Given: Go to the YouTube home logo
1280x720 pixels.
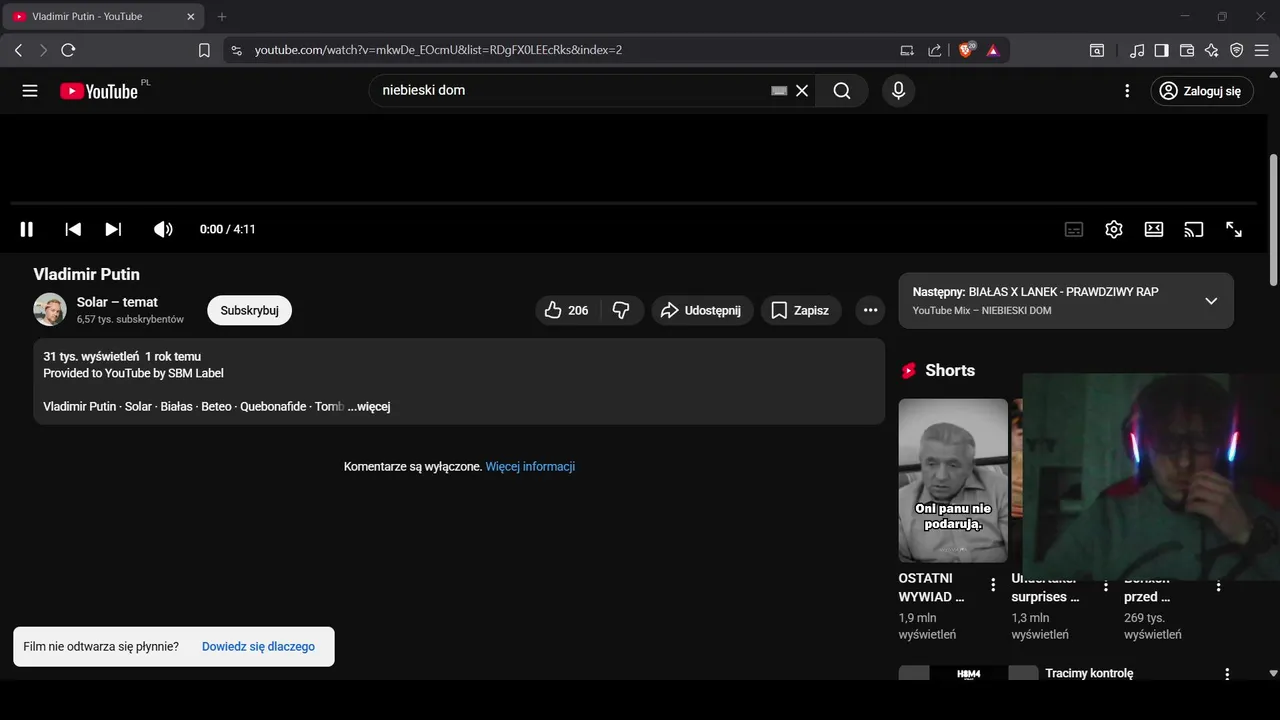Looking at the screenshot, I should [98, 91].
